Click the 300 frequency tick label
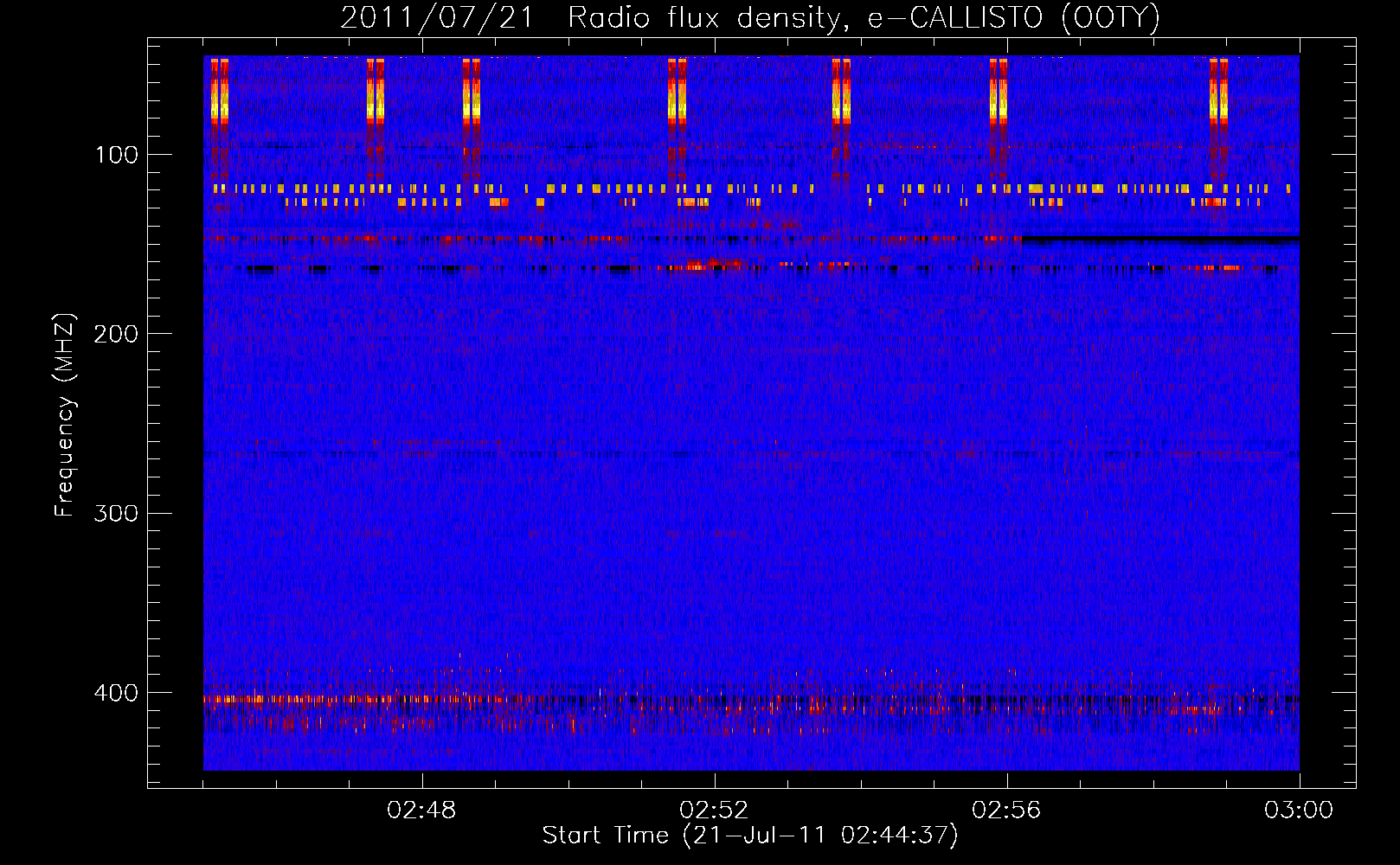 click(116, 514)
